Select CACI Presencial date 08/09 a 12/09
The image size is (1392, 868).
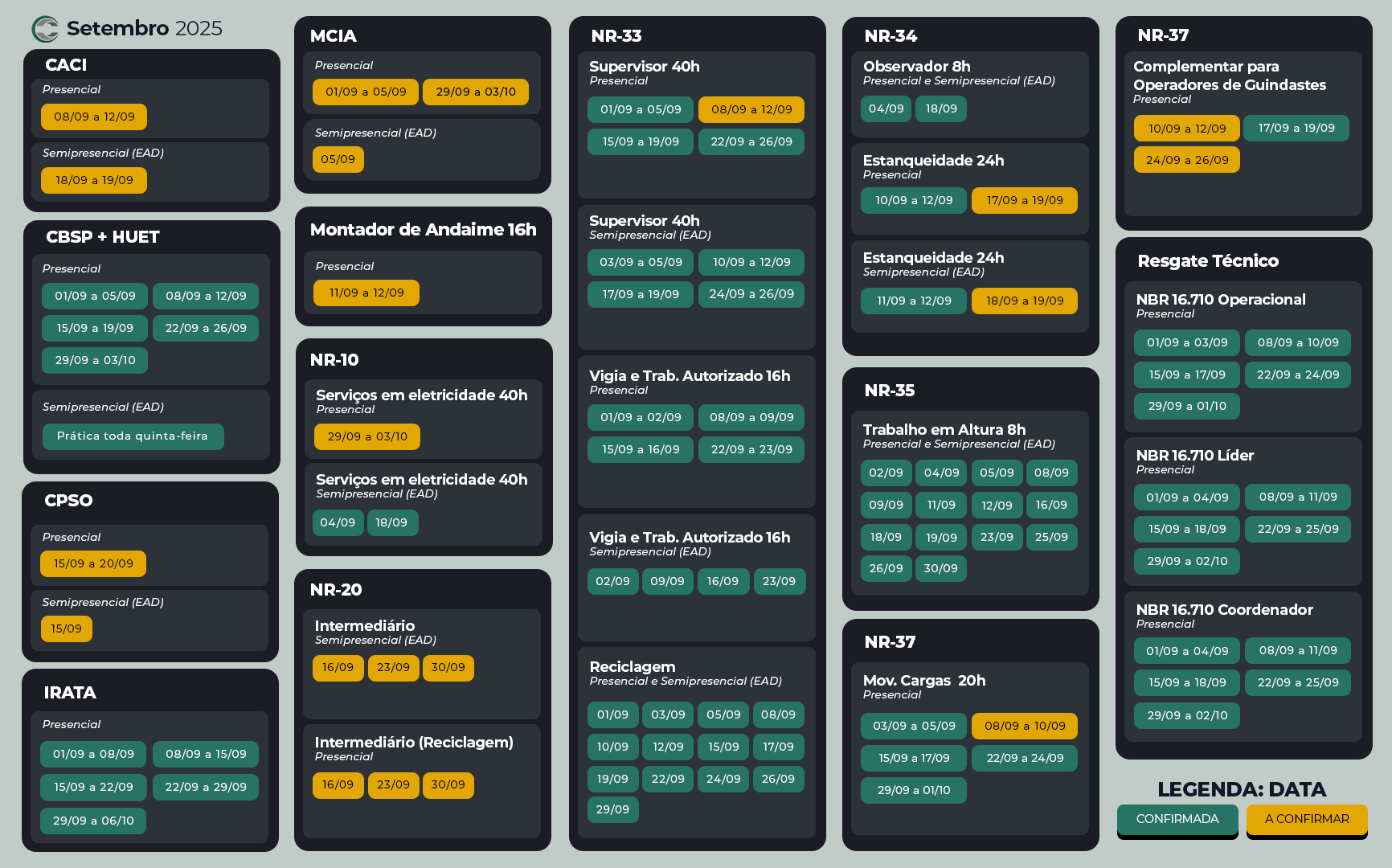click(x=94, y=117)
